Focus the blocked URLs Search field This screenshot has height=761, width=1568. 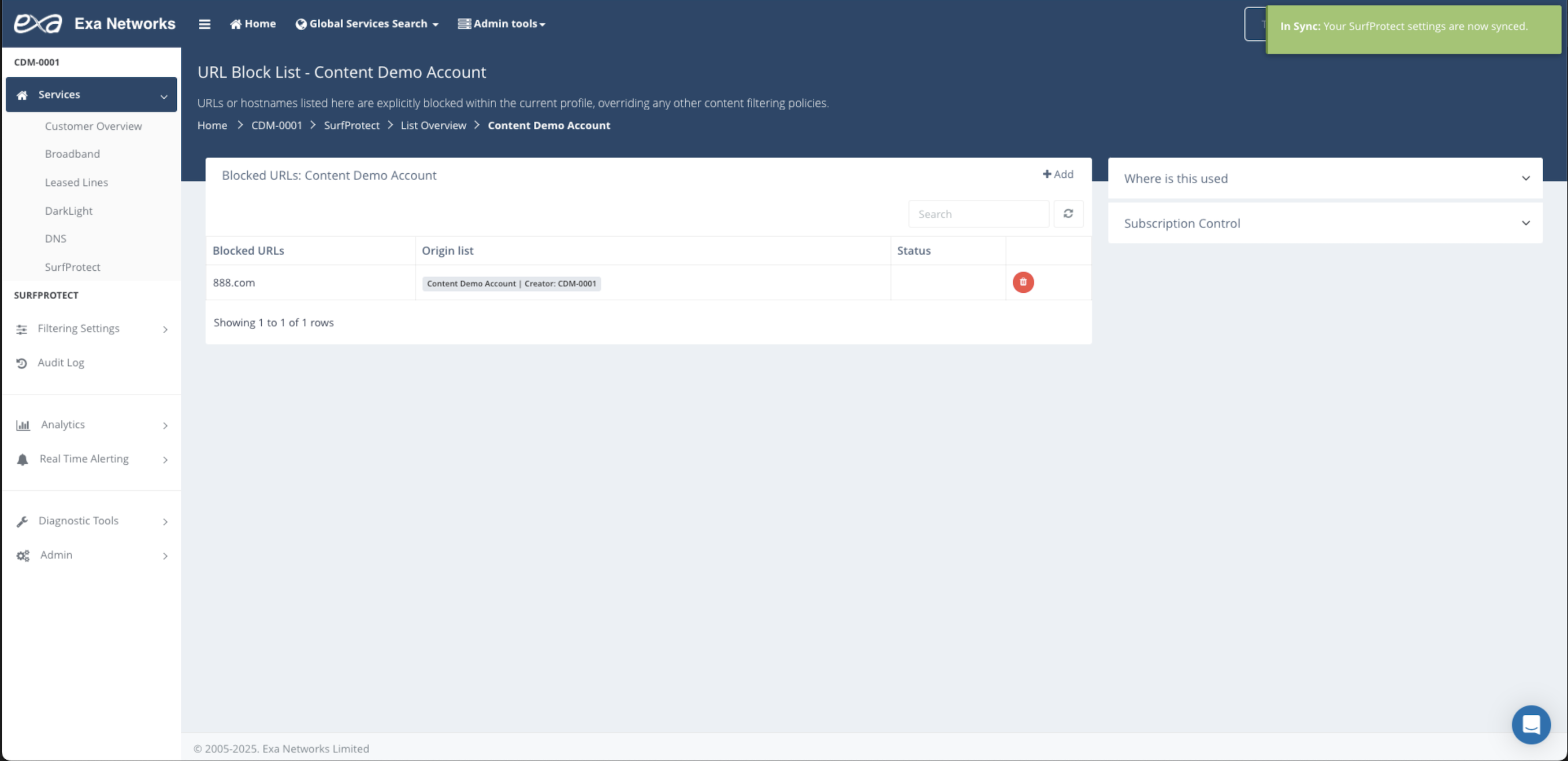coord(978,214)
